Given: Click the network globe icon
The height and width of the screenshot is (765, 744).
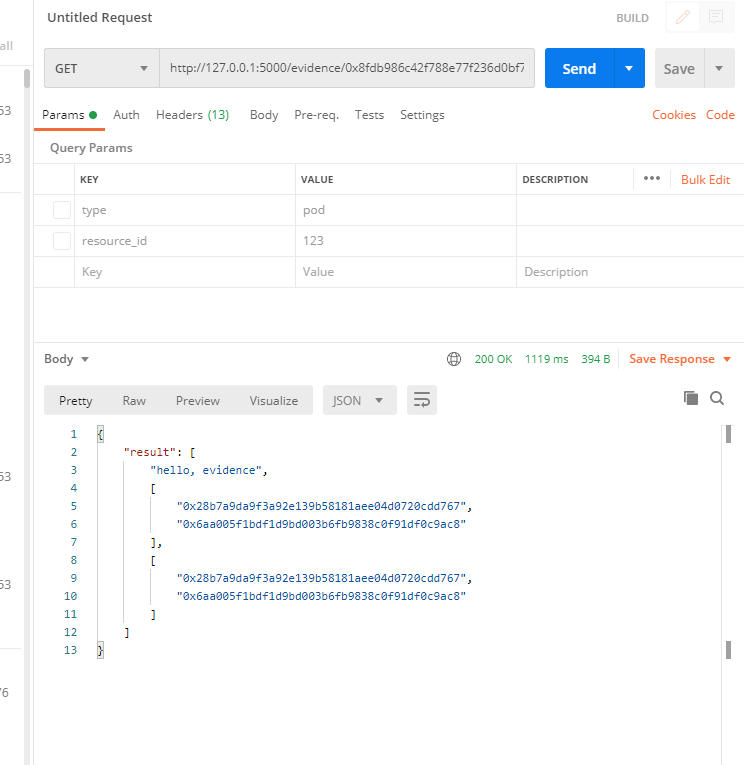Looking at the screenshot, I should 454,359.
